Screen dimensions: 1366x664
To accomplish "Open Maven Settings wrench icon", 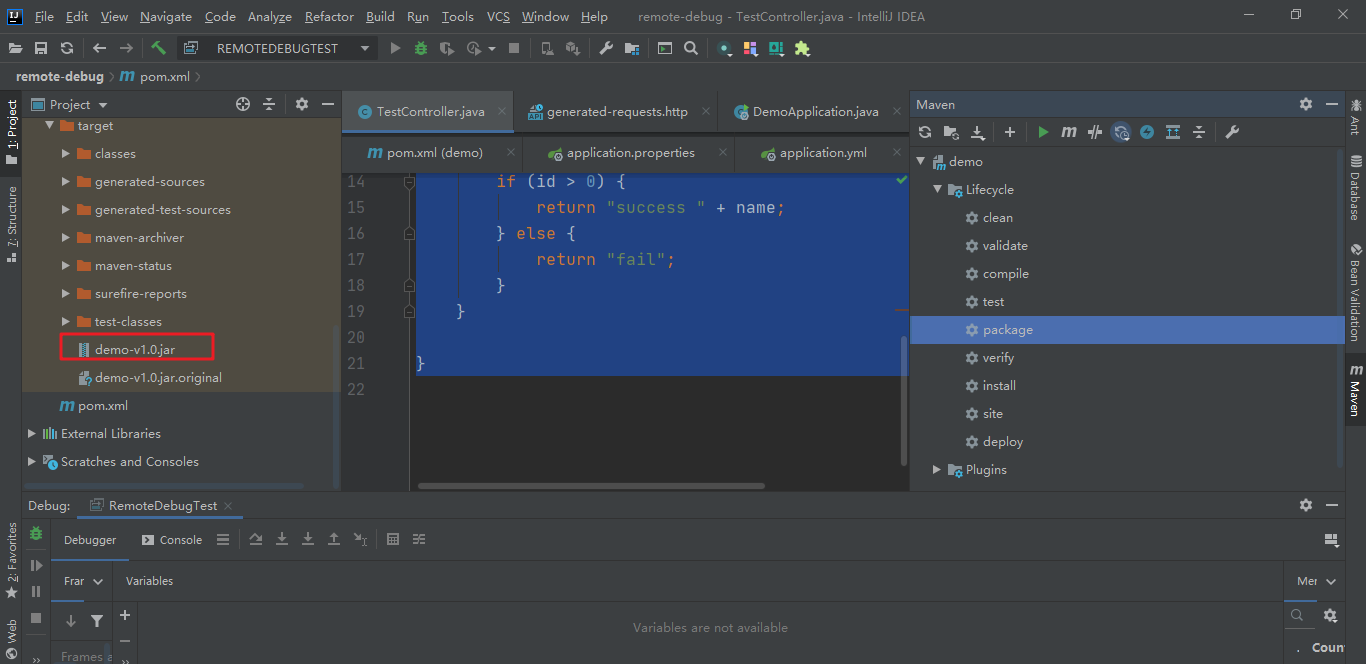I will point(1232,132).
